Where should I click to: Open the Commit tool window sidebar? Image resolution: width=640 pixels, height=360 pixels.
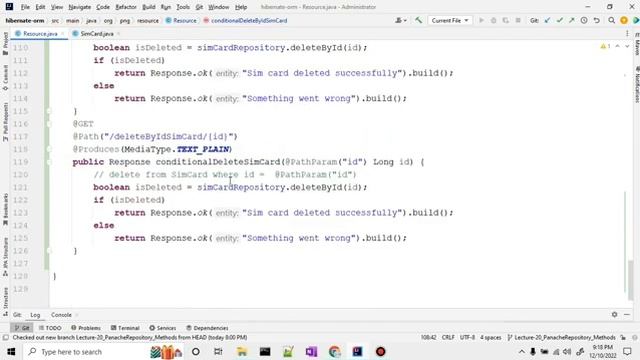click(x=5, y=78)
